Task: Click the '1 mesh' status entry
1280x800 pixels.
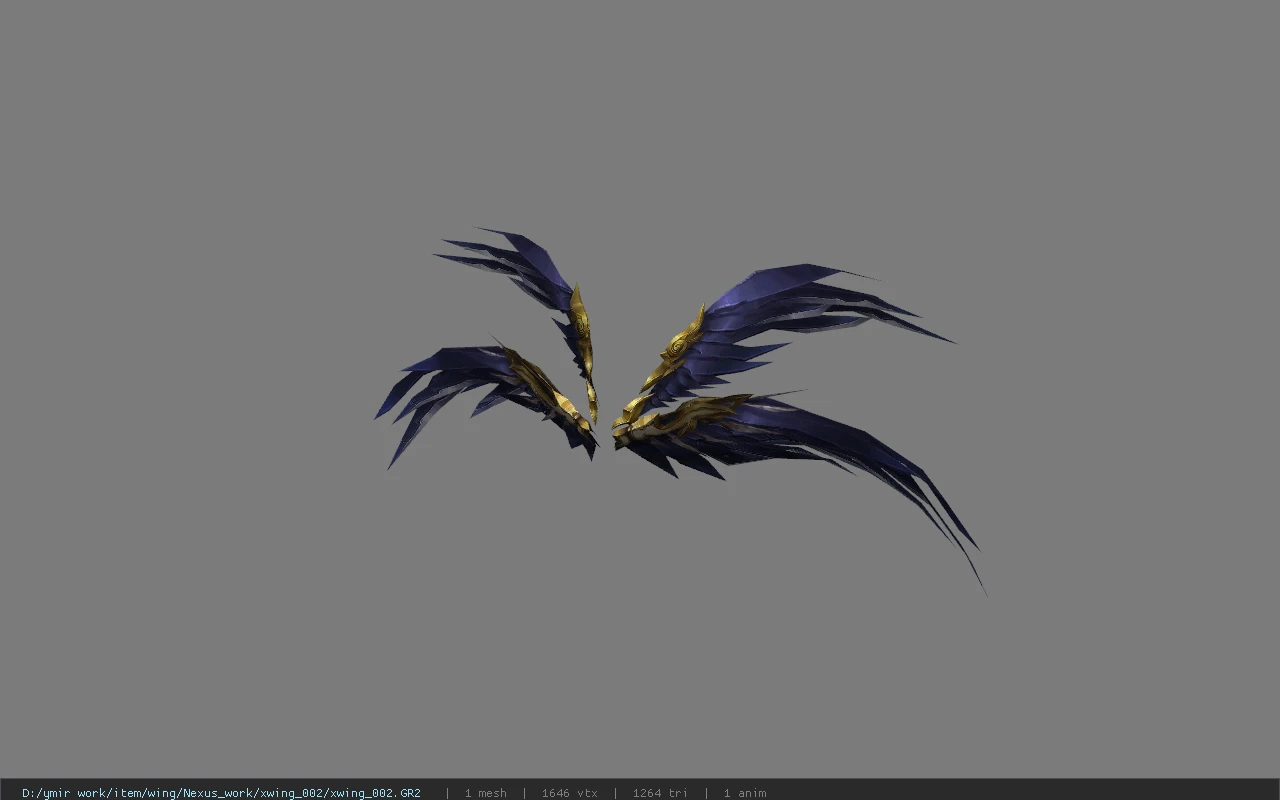Action: pos(485,793)
